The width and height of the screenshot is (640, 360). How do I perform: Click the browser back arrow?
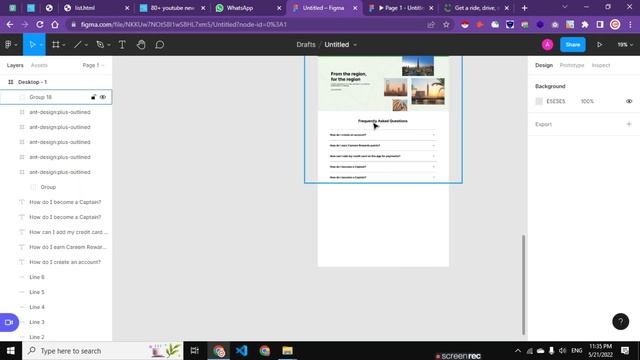[x=10, y=24]
